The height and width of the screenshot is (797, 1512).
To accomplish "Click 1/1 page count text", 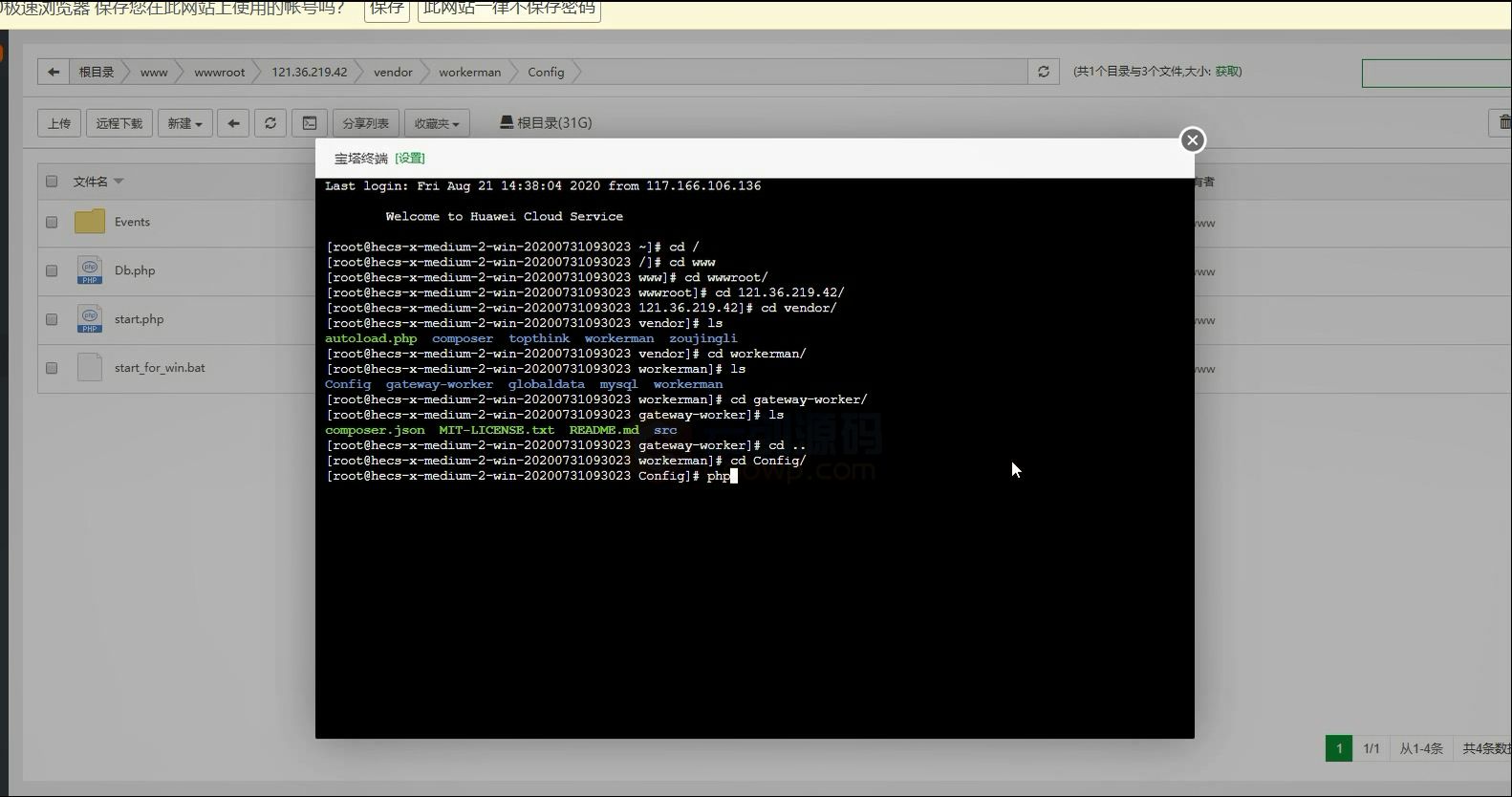I will 1372,748.
